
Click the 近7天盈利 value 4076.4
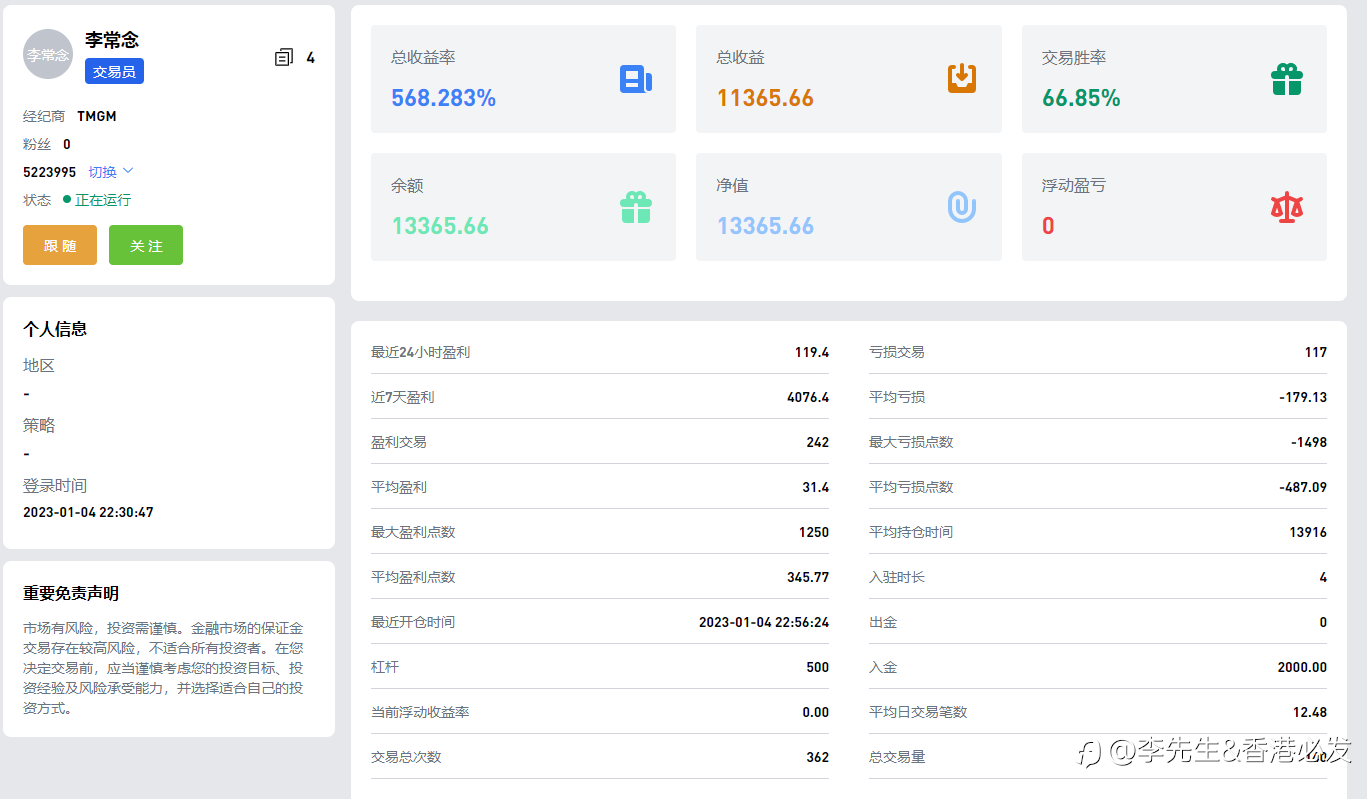coord(808,397)
